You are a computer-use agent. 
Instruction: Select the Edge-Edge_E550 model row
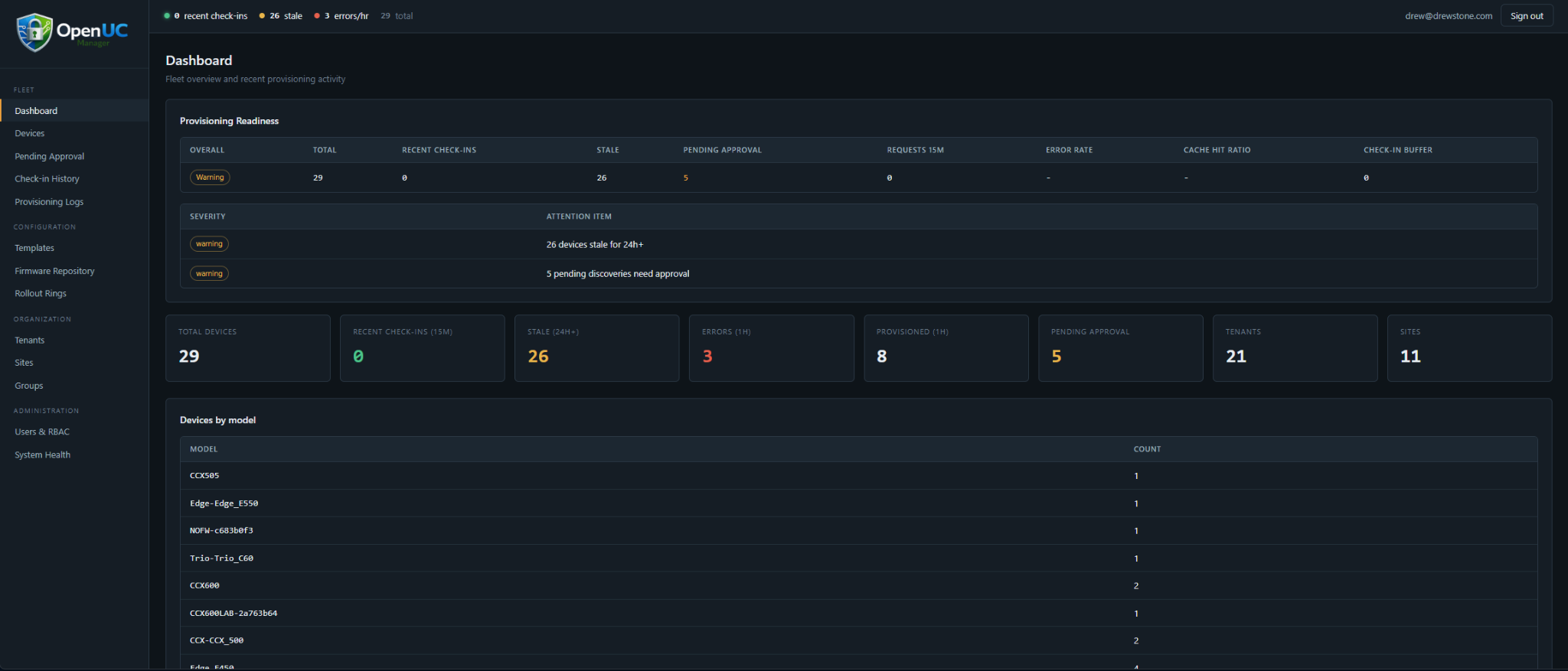click(x=858, y=503)
